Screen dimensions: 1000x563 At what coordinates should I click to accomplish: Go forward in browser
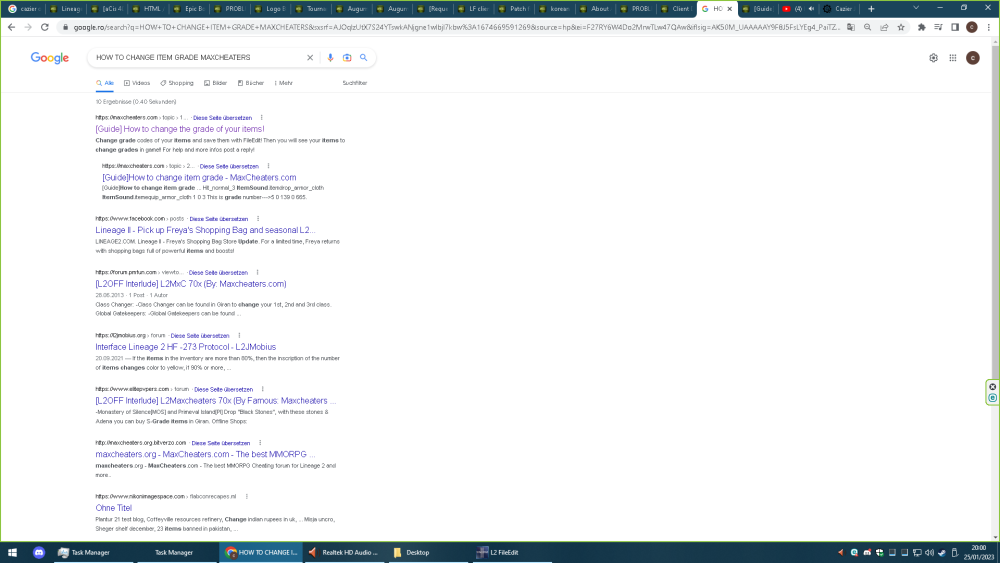tap(28, 27)
